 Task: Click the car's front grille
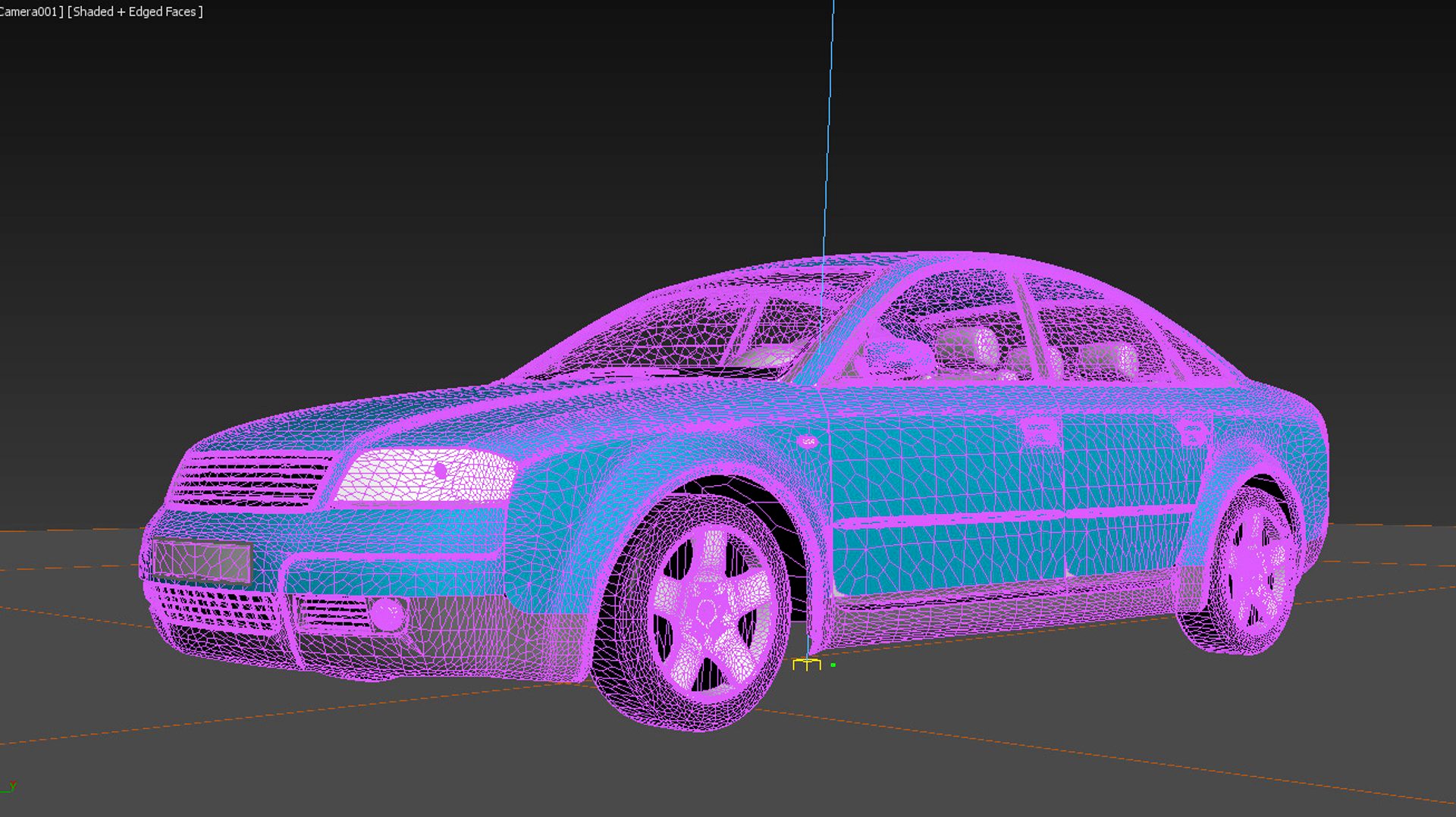(x=250, y=480)
